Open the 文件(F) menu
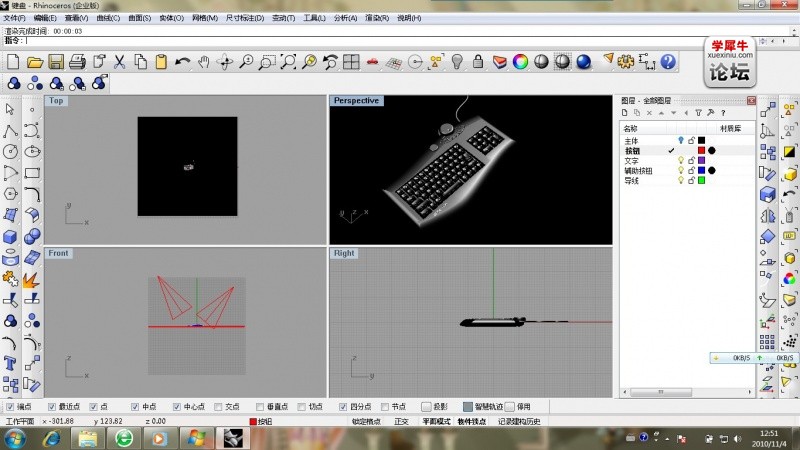 click(x=14, y=18)
